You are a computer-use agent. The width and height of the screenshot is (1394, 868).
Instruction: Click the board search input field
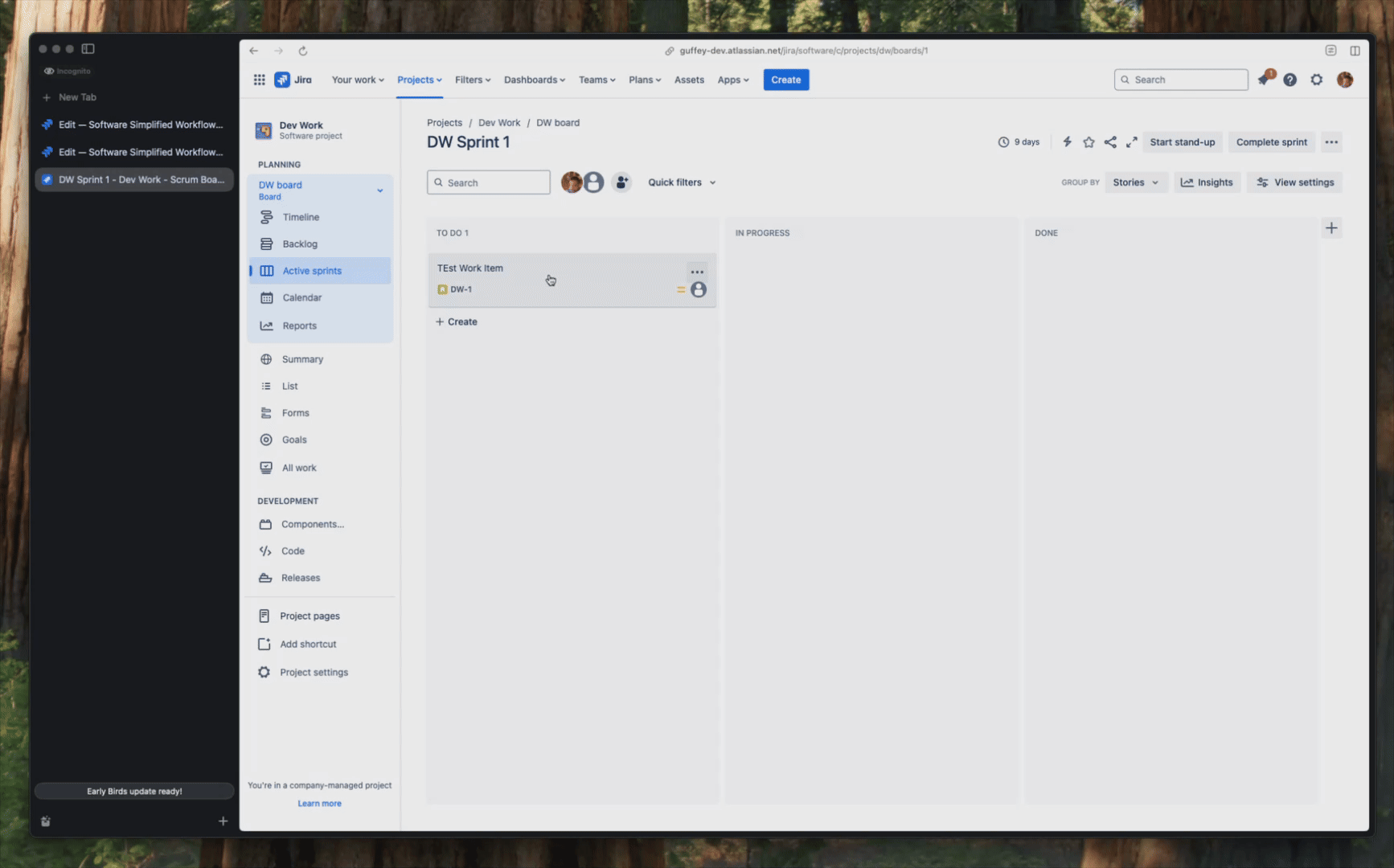[489, 182]
